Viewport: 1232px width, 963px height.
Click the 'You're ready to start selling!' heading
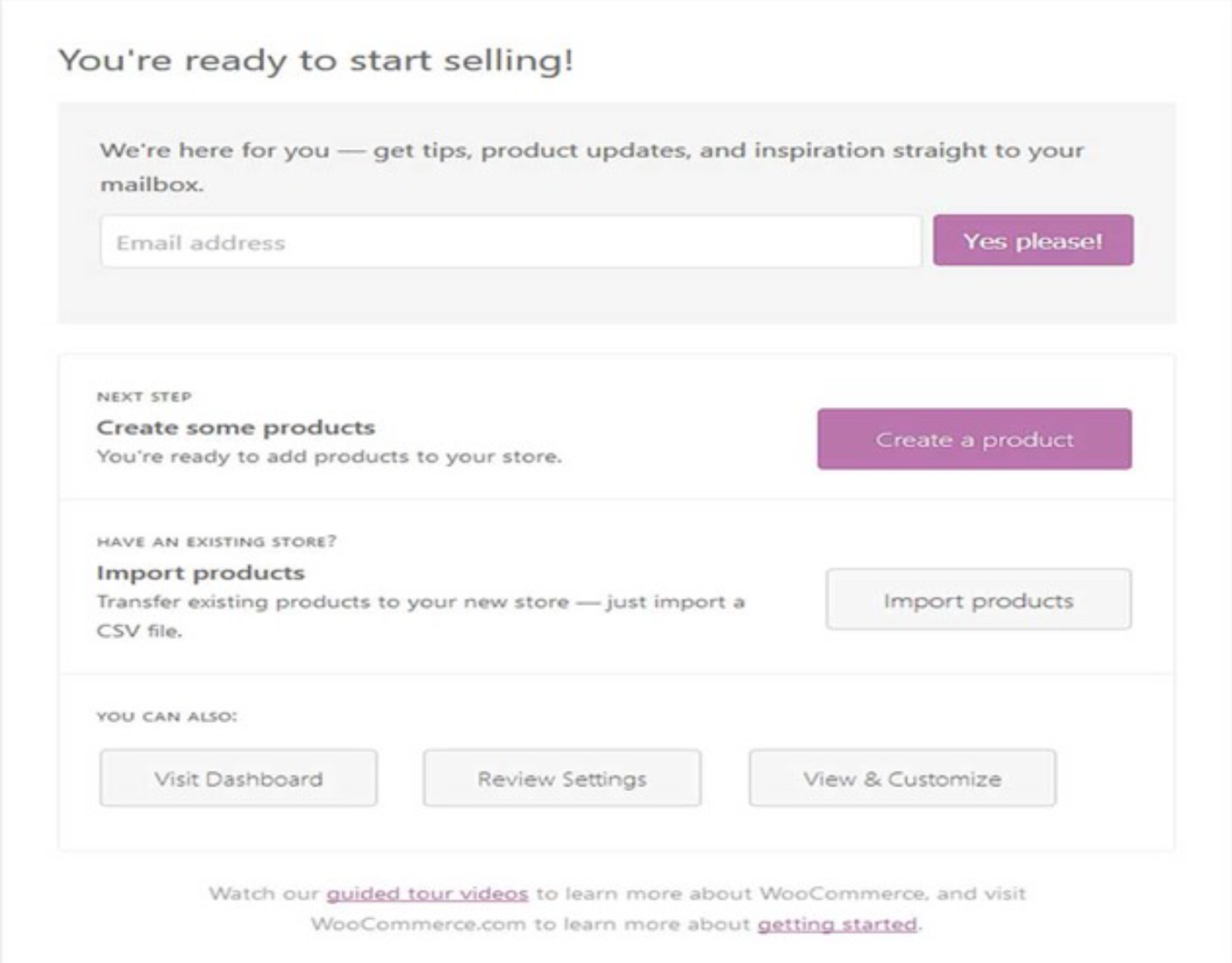[x=316, y=60]
